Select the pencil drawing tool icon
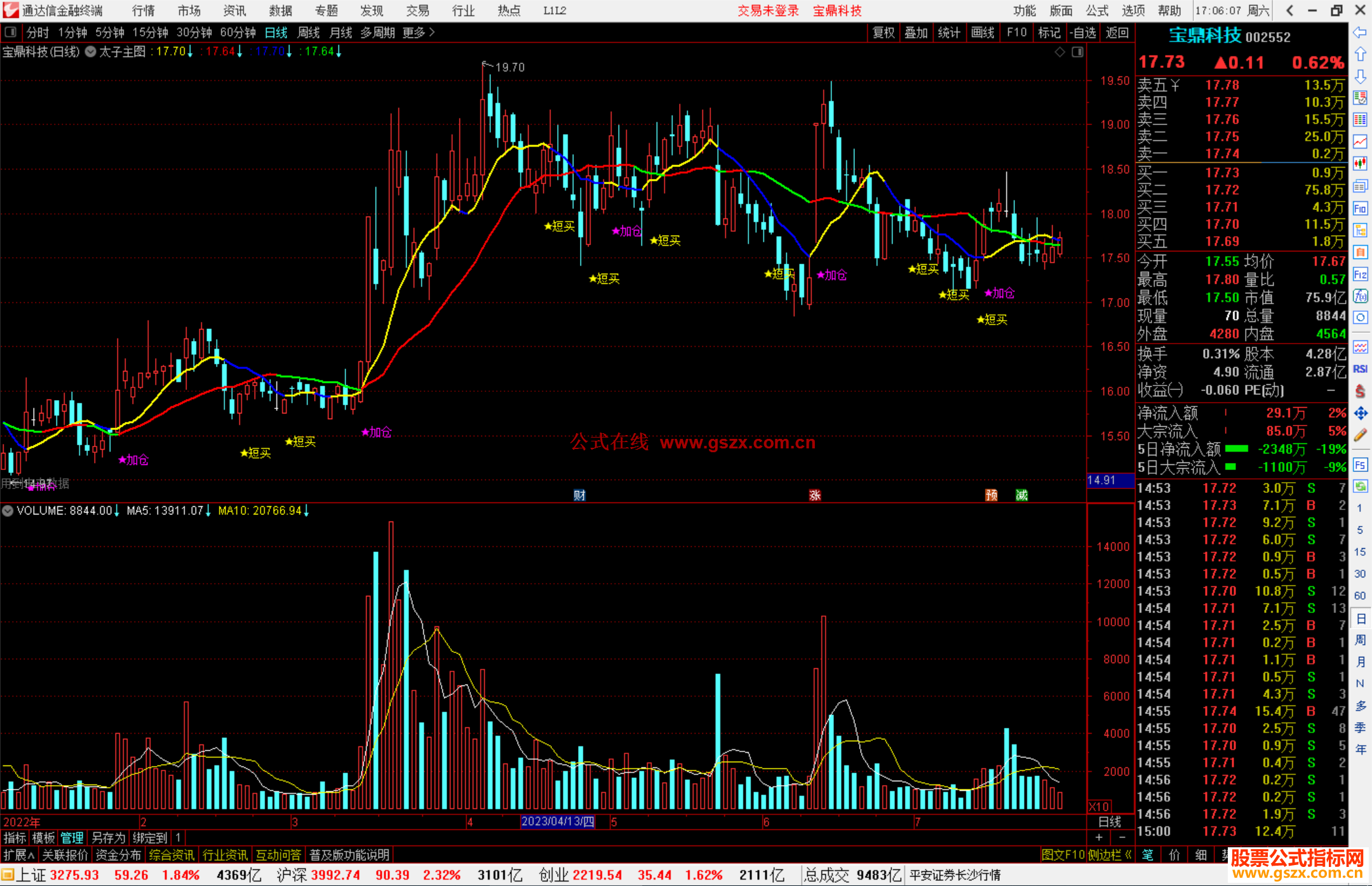1372x886 pixels. coord(1360,435)
